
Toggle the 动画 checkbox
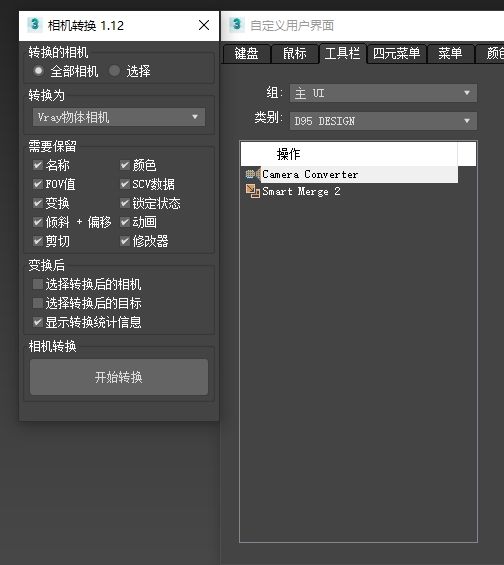(125, 222)
